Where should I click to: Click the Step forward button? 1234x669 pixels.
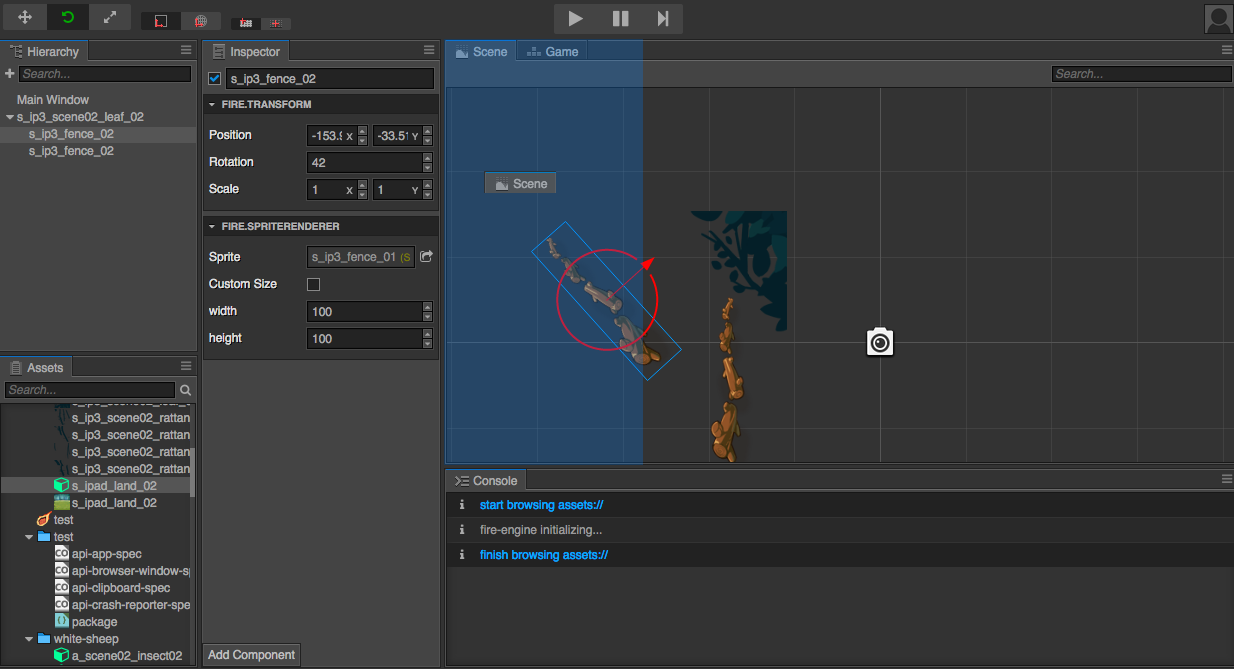point(662,18)
